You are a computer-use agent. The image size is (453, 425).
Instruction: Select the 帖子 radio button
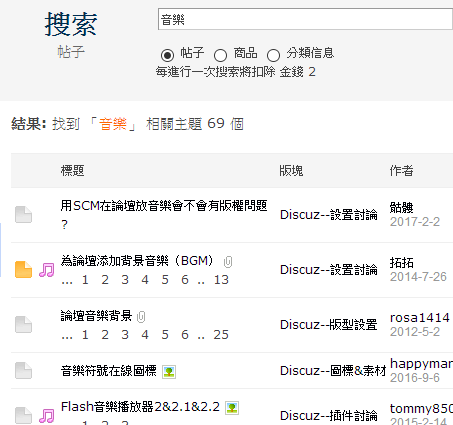coord(167,55)
